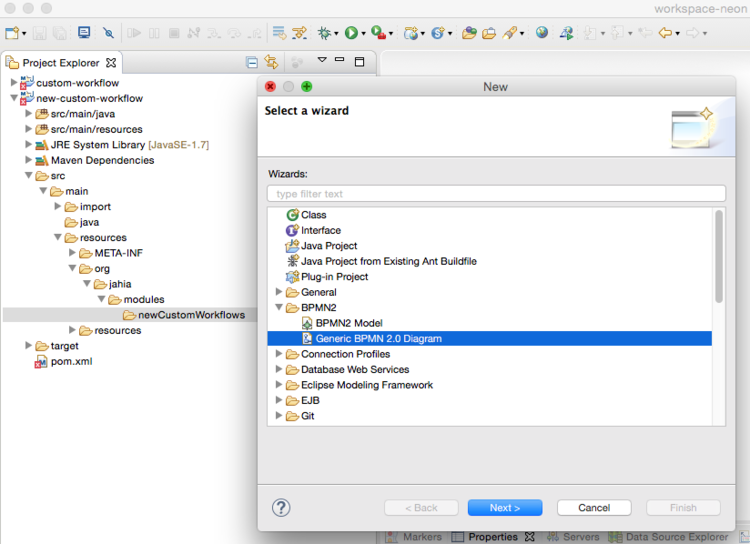Image resolution: width=750 pixels, height=544 pixels.
Task: Click the Run External Tools icon
Action: click(x=378, y=33)
